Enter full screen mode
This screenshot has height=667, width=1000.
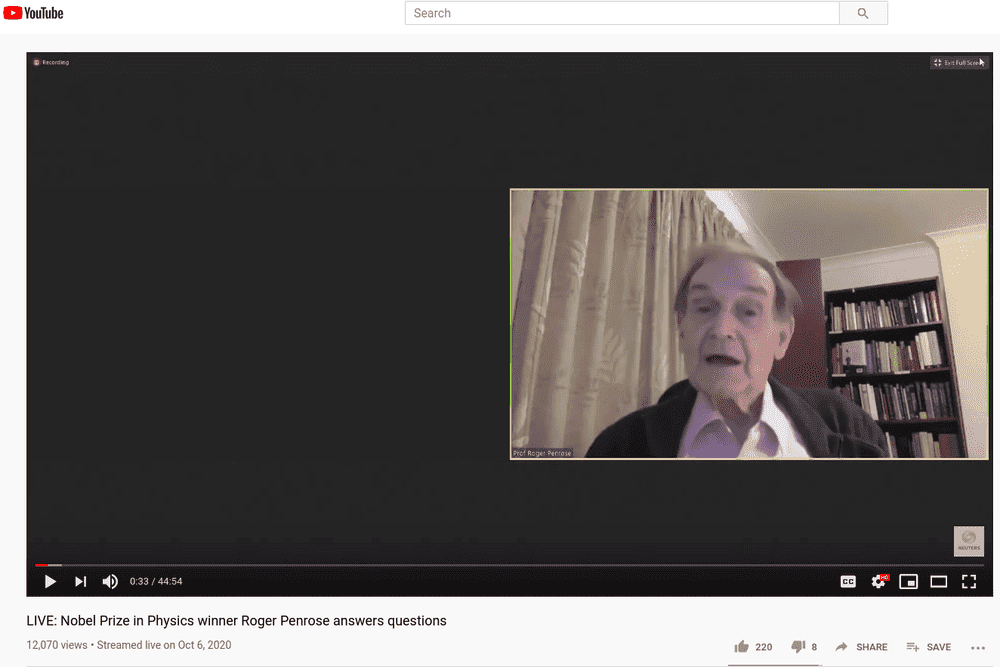pos(969,582)
